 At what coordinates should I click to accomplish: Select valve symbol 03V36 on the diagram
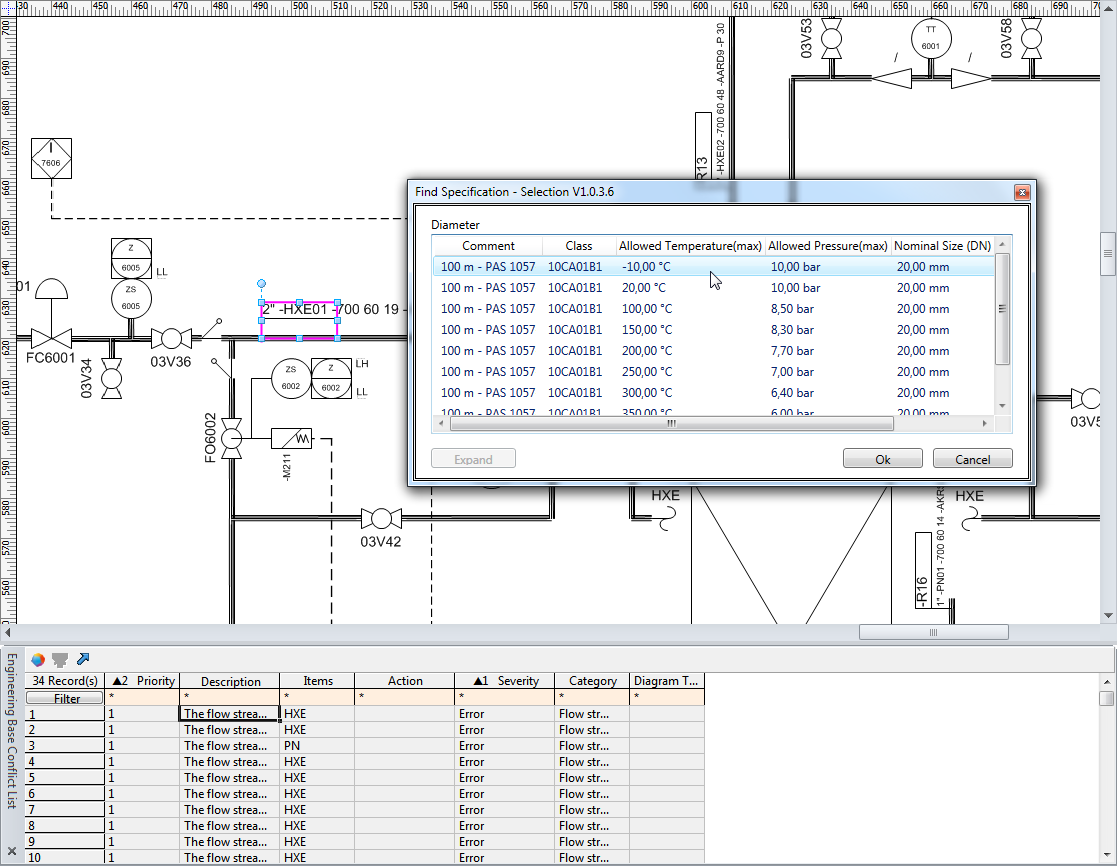click(x=171, y=338)
